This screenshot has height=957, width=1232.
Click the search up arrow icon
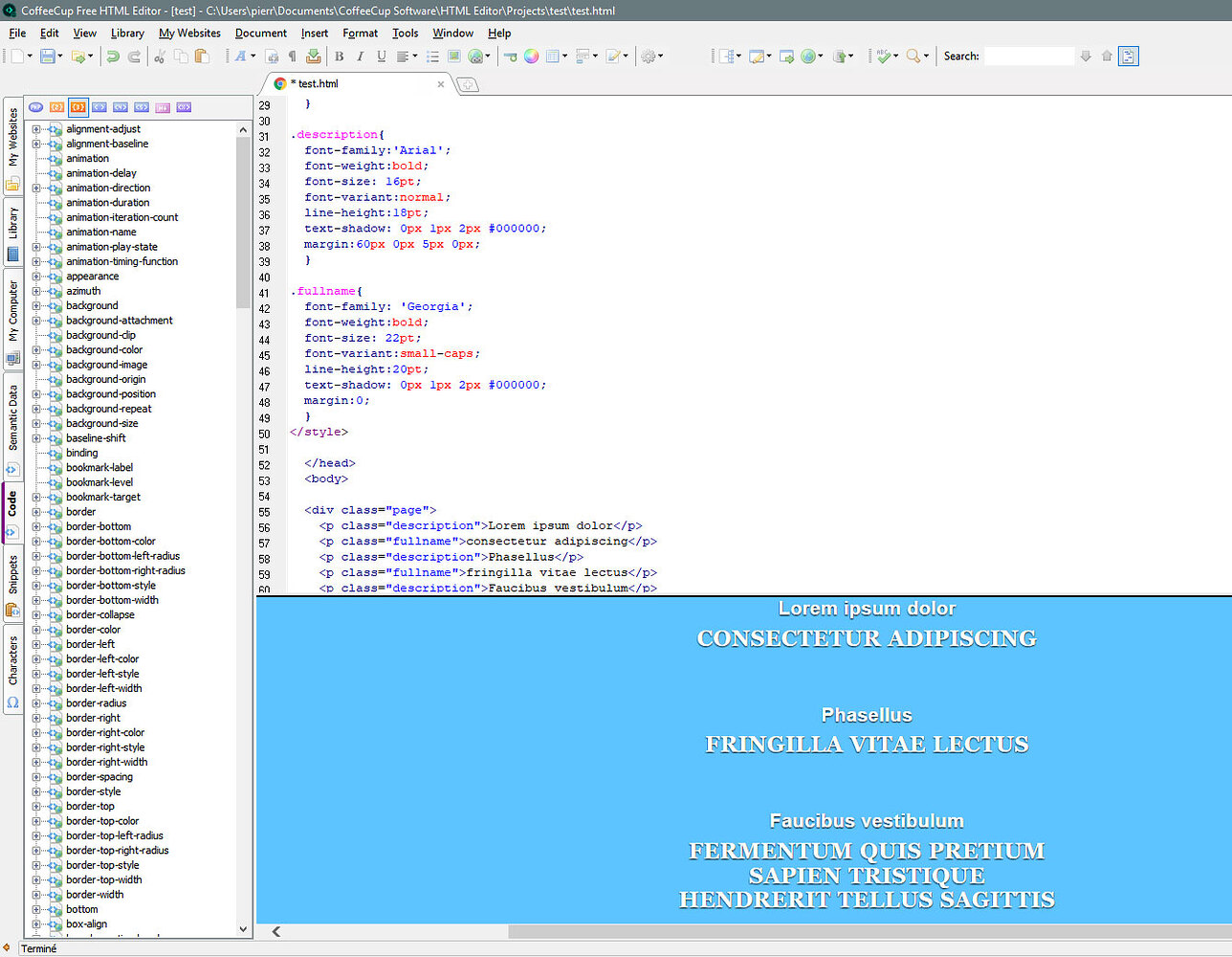[x=1107, y=56]
